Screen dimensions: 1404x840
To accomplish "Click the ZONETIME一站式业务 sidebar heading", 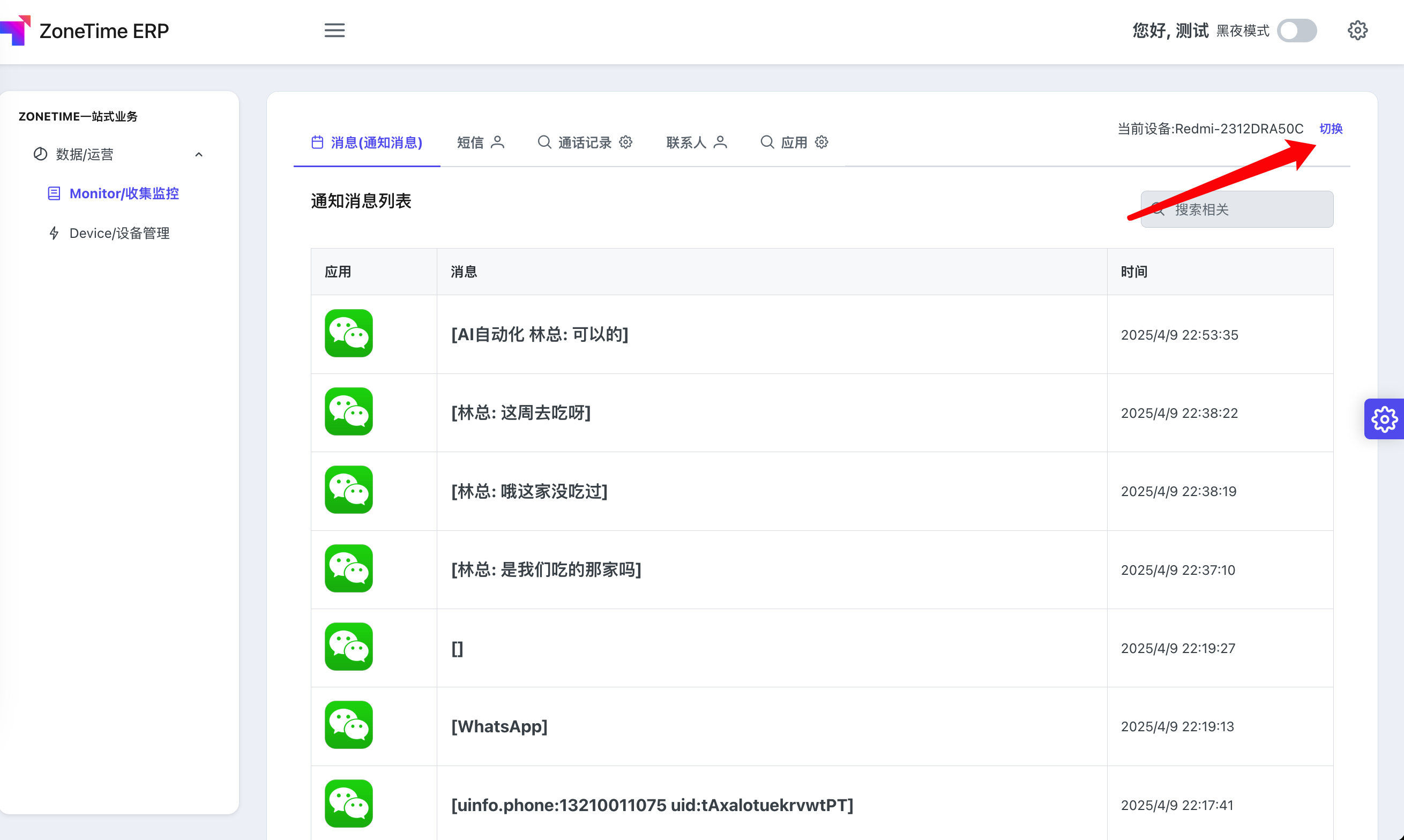I will point(78,117).
